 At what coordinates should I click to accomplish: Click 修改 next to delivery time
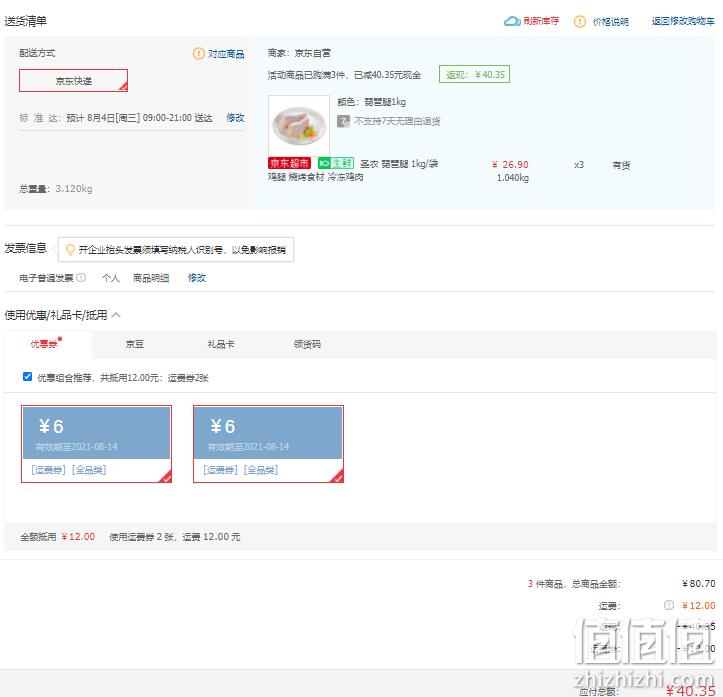coord(235,118)
